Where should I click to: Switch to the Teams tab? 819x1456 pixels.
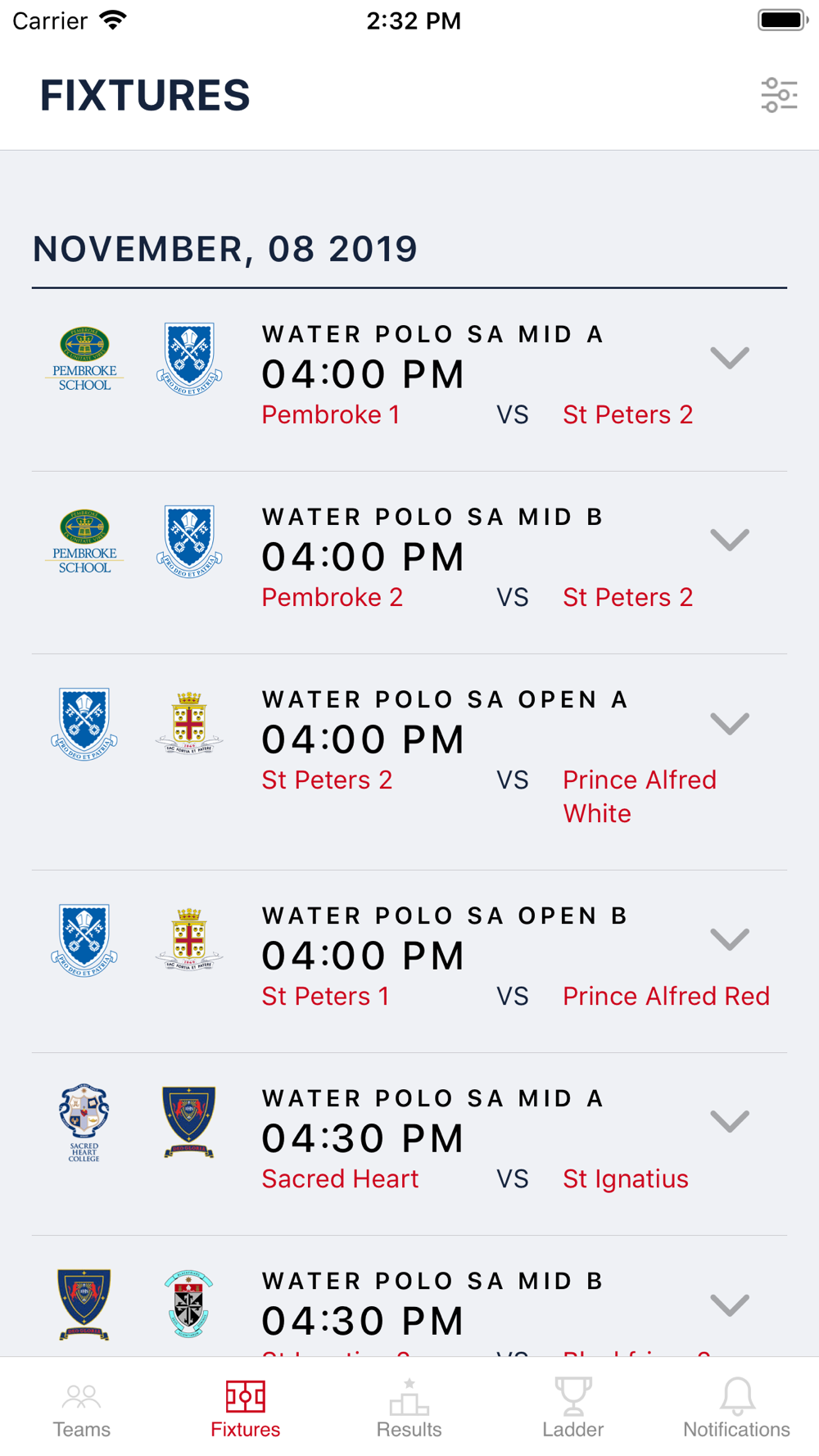tap(82, 1409)
